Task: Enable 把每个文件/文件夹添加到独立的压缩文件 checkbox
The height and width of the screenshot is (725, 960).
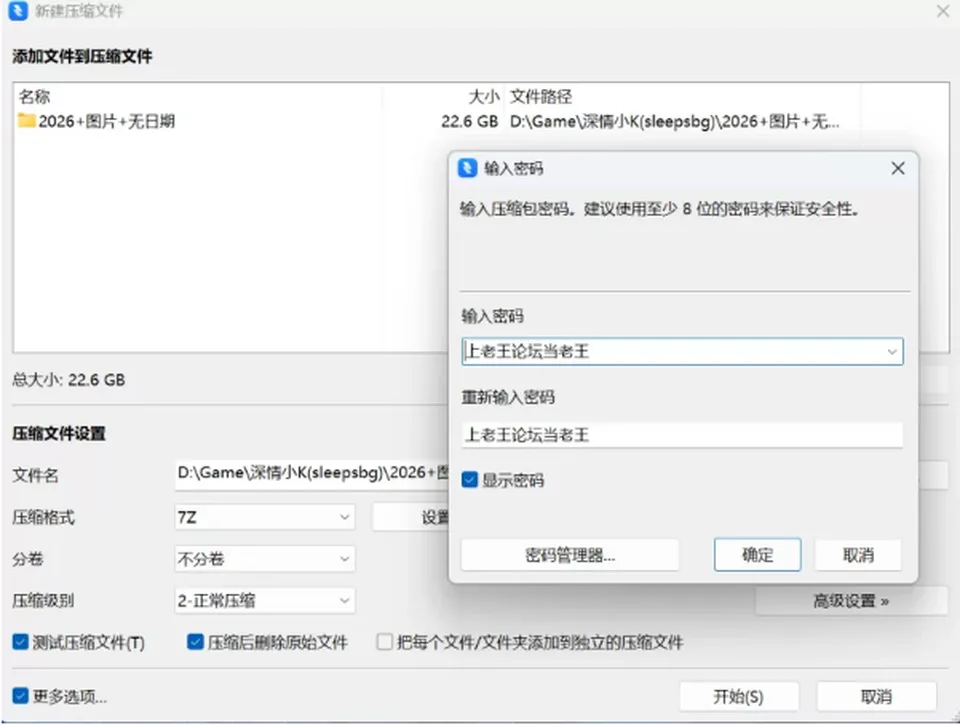Action: [x=384, y=642]
